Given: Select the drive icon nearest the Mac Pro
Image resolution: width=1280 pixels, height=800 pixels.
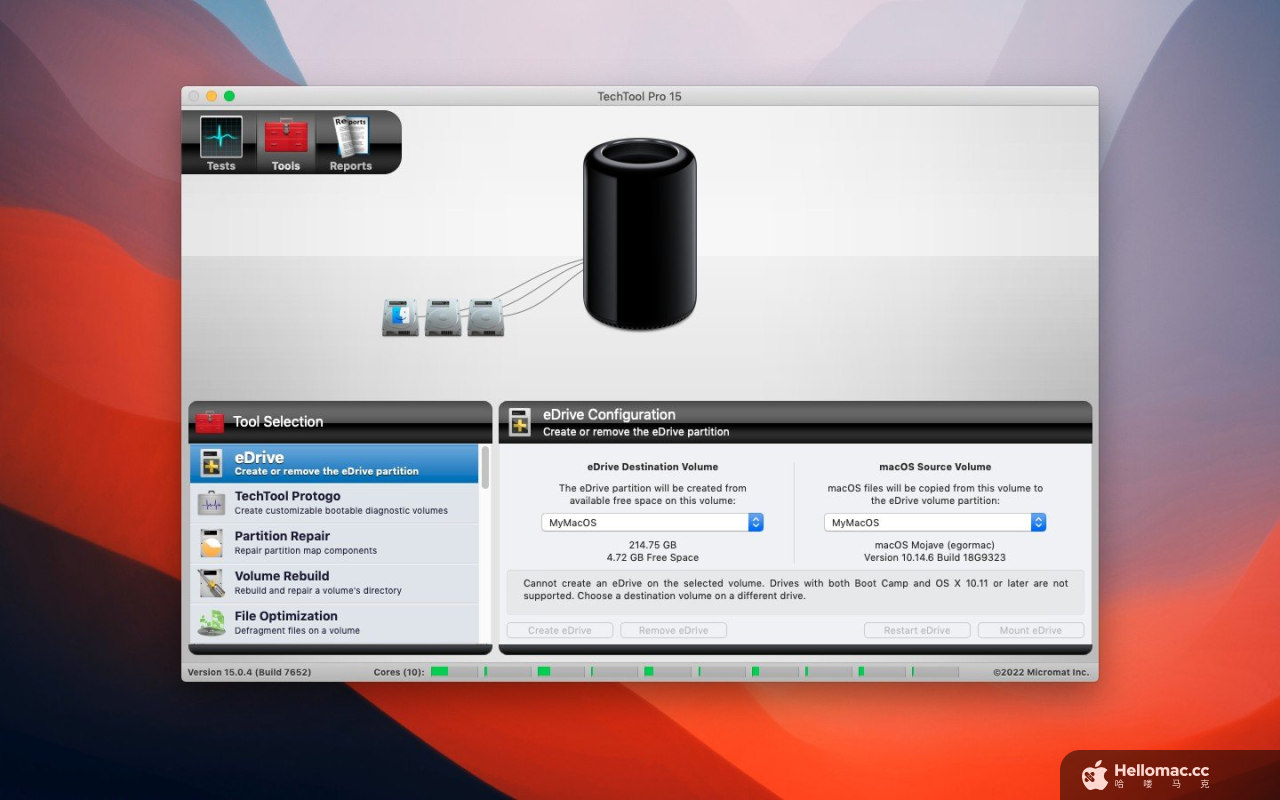Looking at the screenshot, I should (x=486, y=317).
